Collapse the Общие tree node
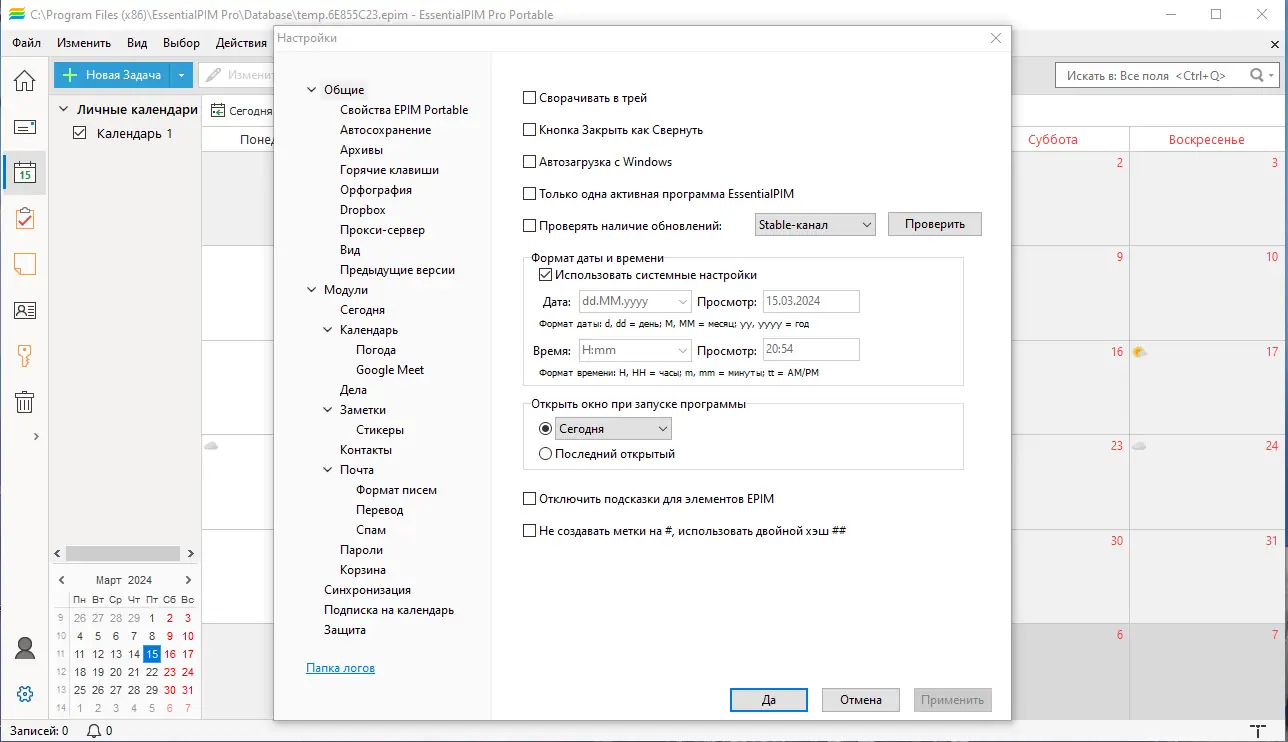1288x742 pixels. pyautogui.click(x=313, y=90)
